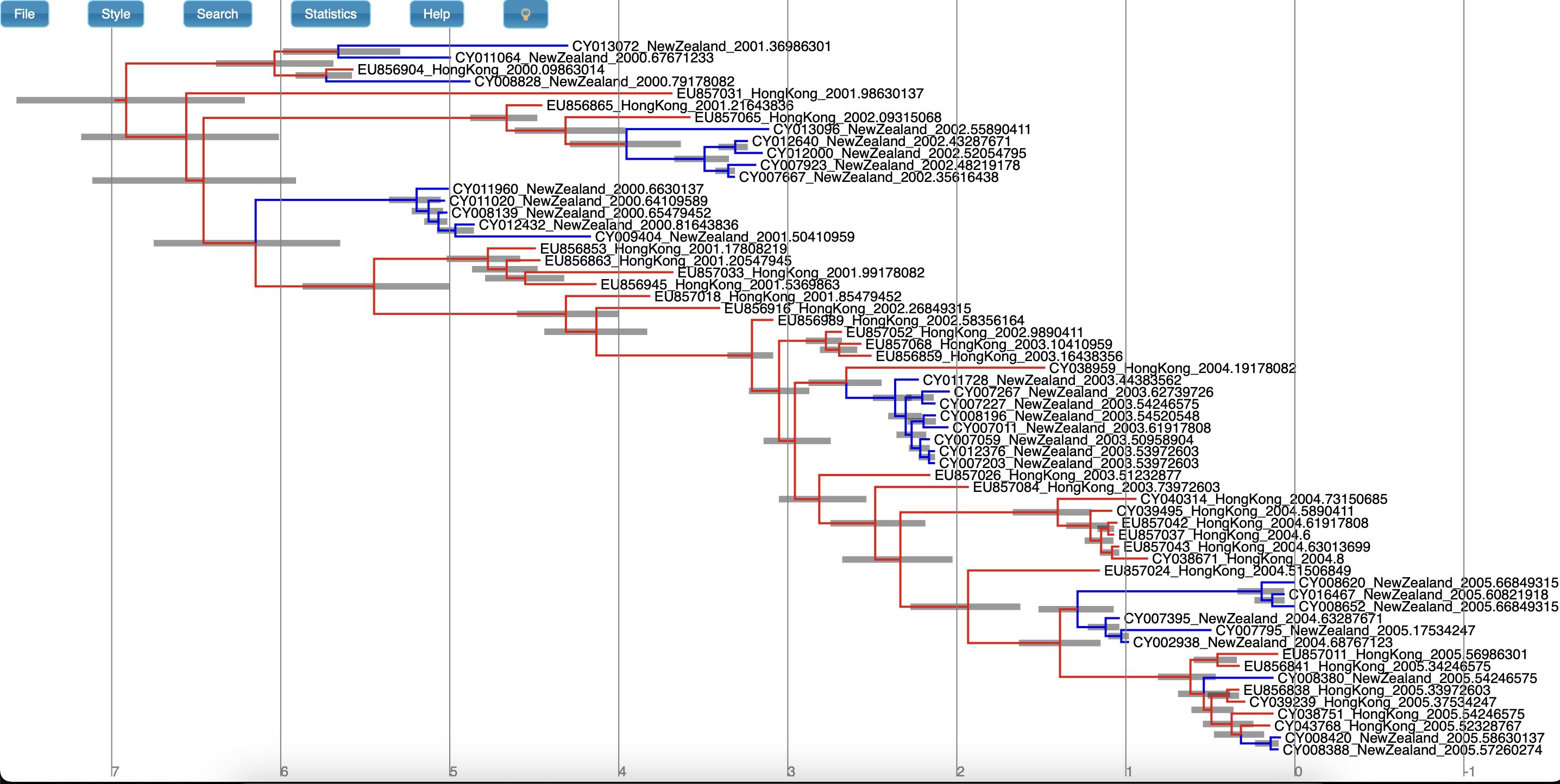
Task: Select tip label CY039239_HongKong_2005.37534247
Action: (x=1373, y=702)
